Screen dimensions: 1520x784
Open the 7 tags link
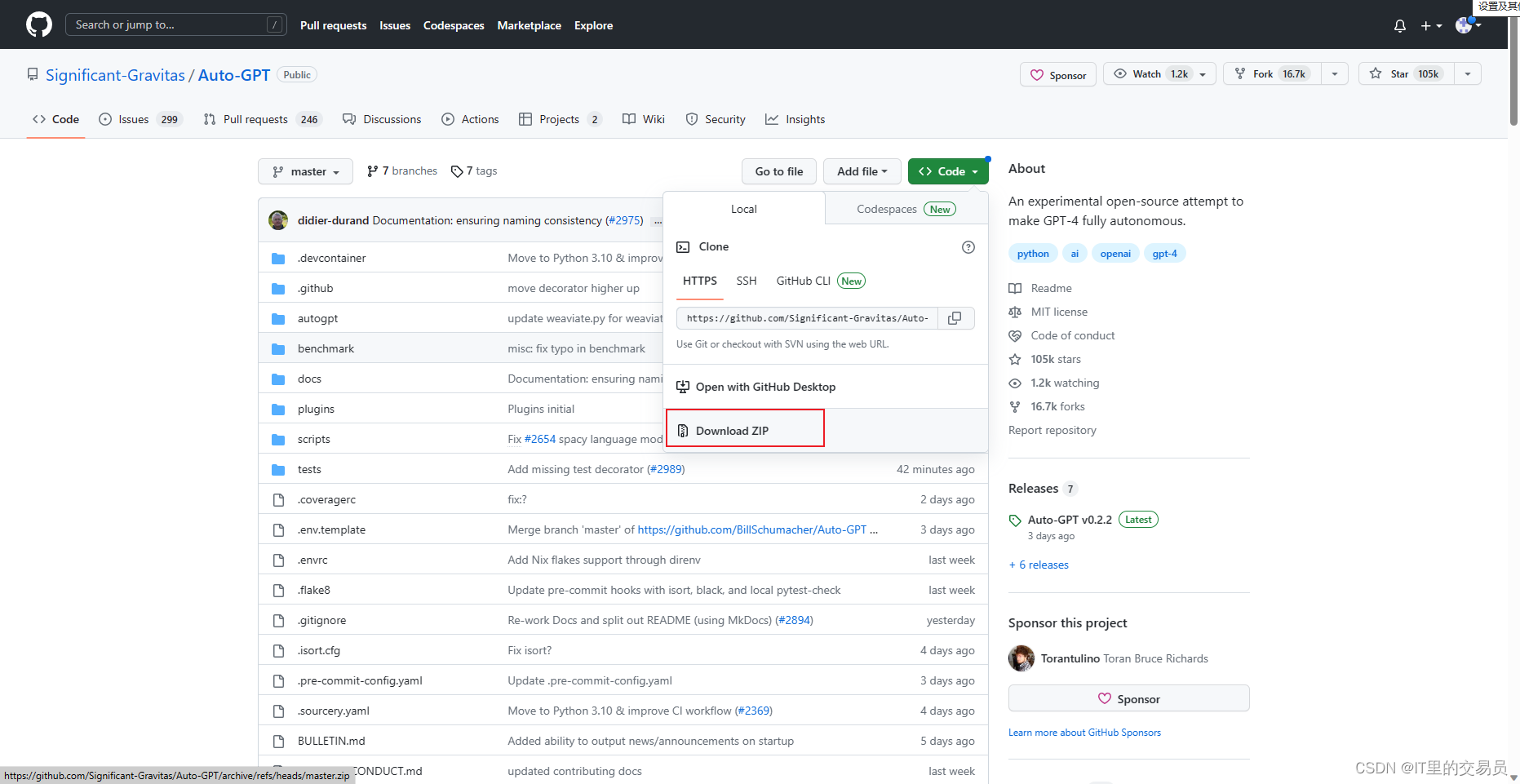474,171
